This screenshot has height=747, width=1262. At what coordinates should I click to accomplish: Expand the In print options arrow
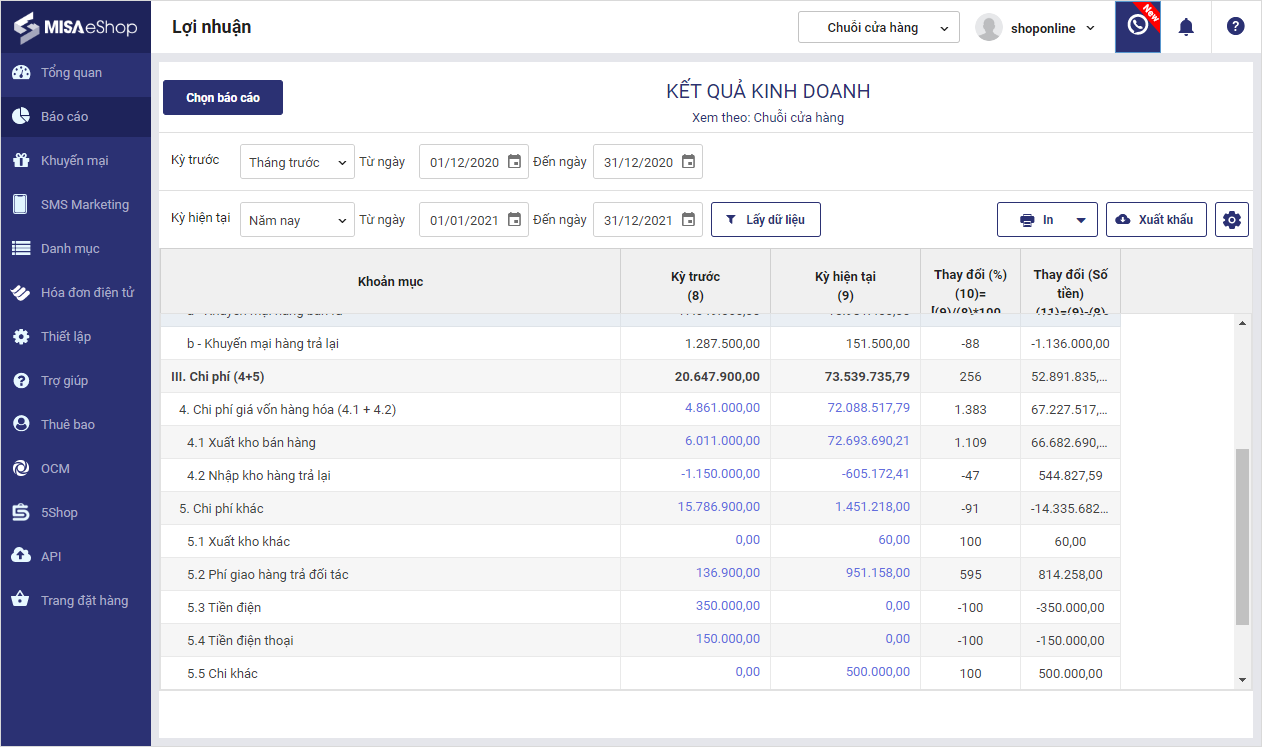point(1080,220)
